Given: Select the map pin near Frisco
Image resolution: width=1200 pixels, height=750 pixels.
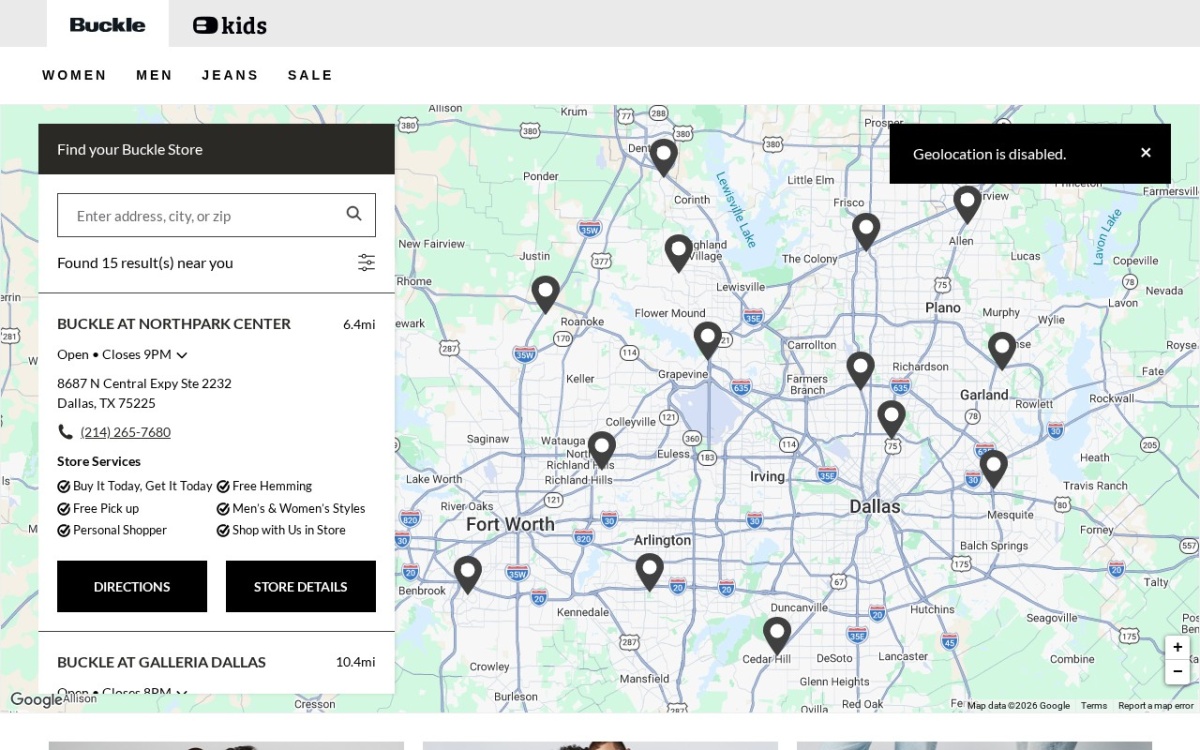Looking at the screenshot, I should click(866, 231).
